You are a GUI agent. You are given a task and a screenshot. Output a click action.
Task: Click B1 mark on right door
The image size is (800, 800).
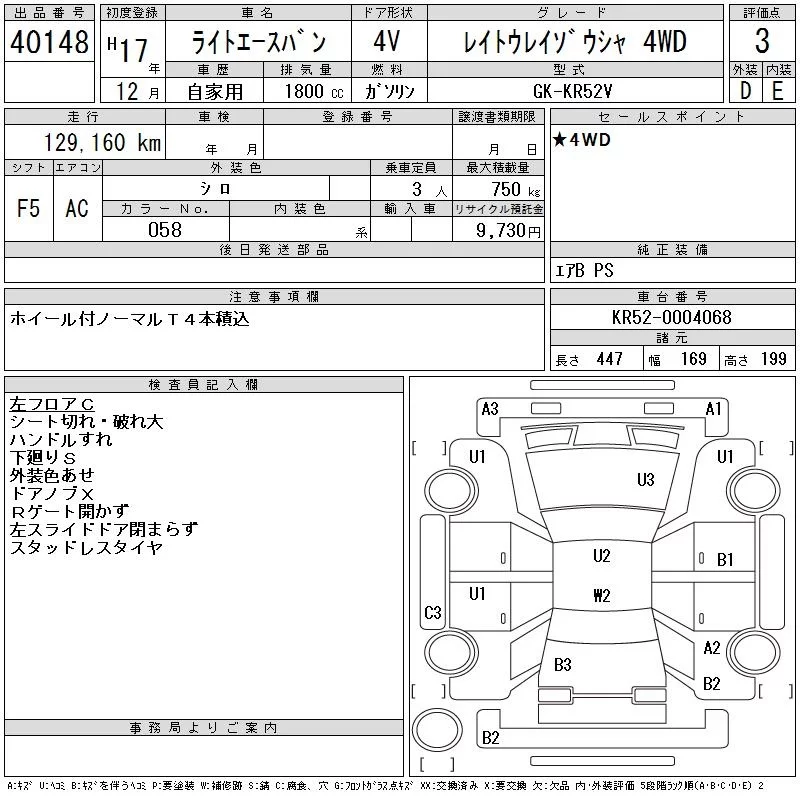point(724,560)
